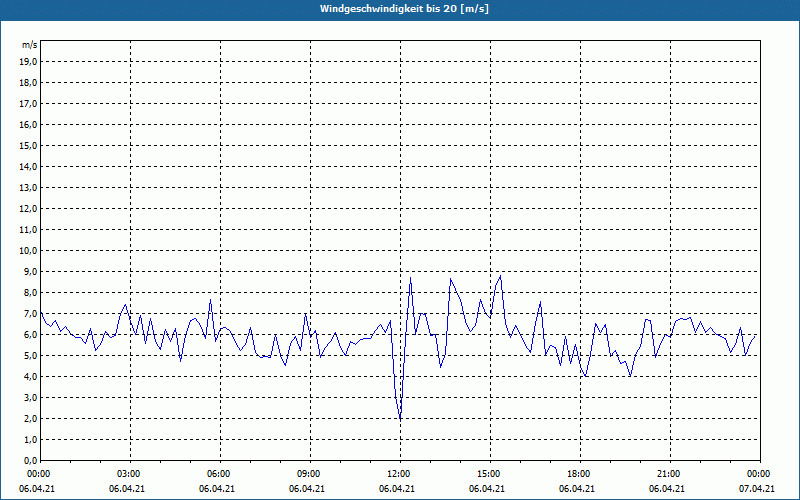Select the '11,0' y-axis label
The height and width of the screenshot is (500, 800).
point(28,230)
